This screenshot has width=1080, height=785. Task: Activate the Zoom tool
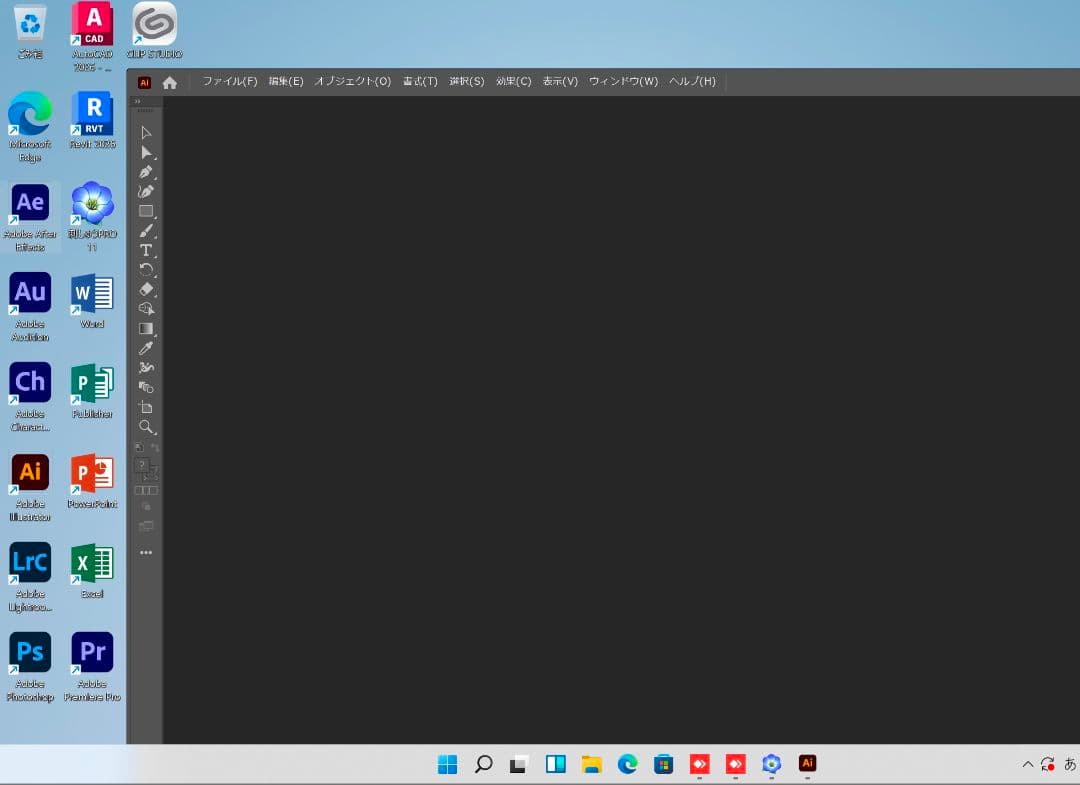pyautogui.click(x=146, y=427)
